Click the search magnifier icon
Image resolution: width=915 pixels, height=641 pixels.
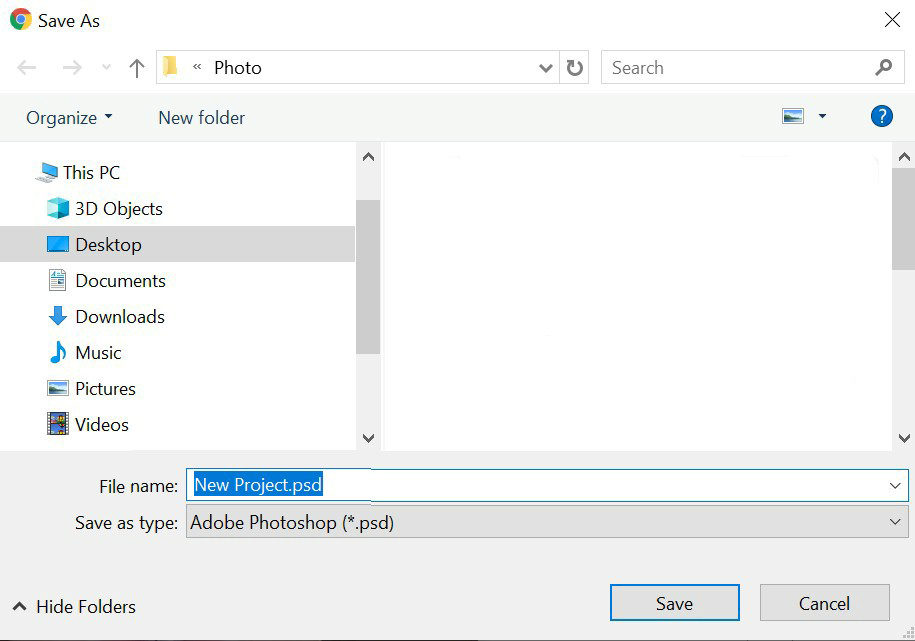coord(883,68)
